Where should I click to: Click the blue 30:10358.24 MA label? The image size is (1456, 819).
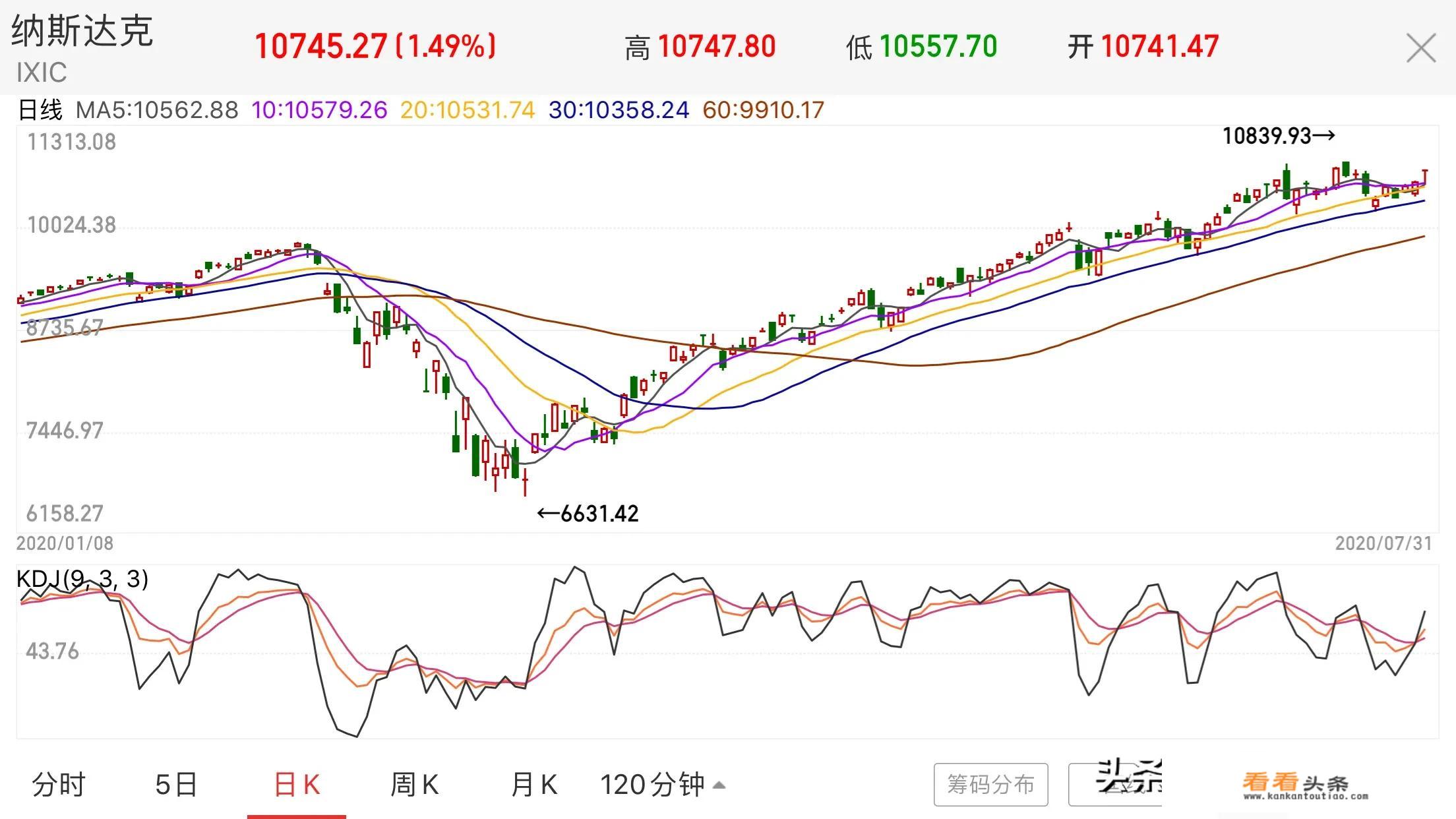(619, 109)
